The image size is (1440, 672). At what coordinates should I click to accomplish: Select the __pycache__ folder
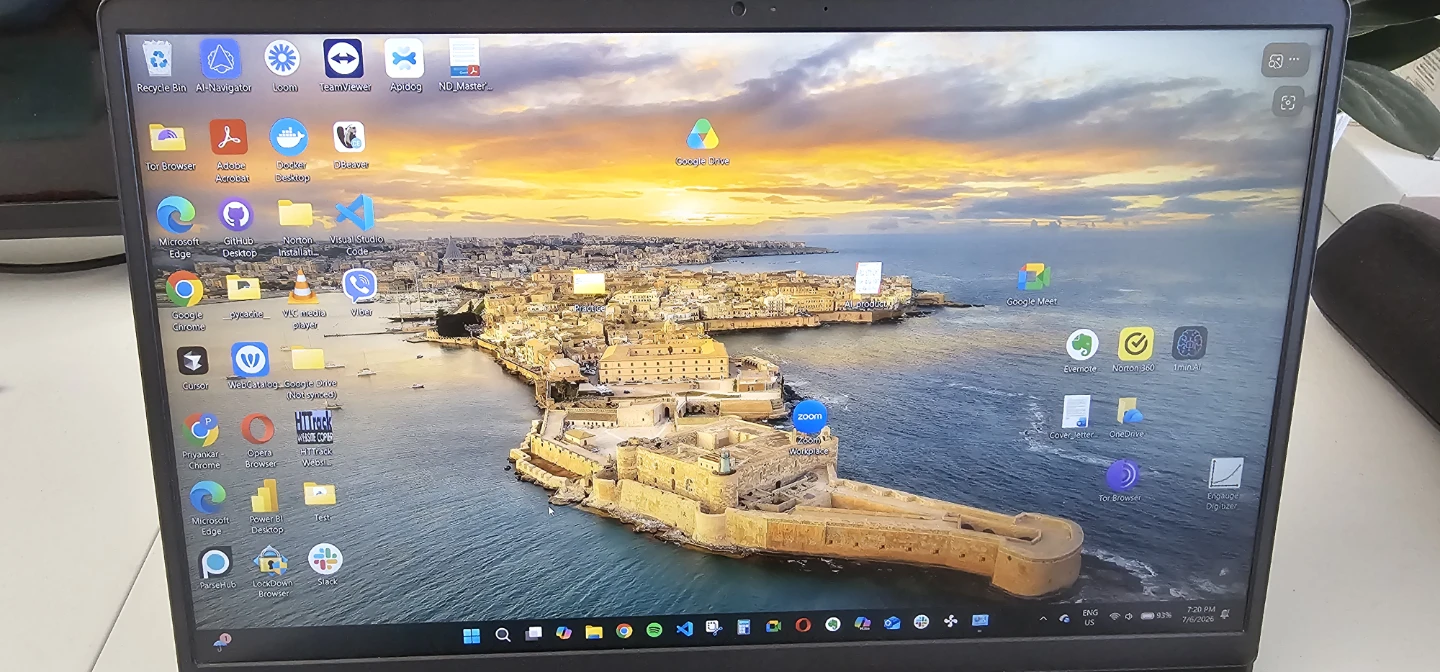coord(244,296)
